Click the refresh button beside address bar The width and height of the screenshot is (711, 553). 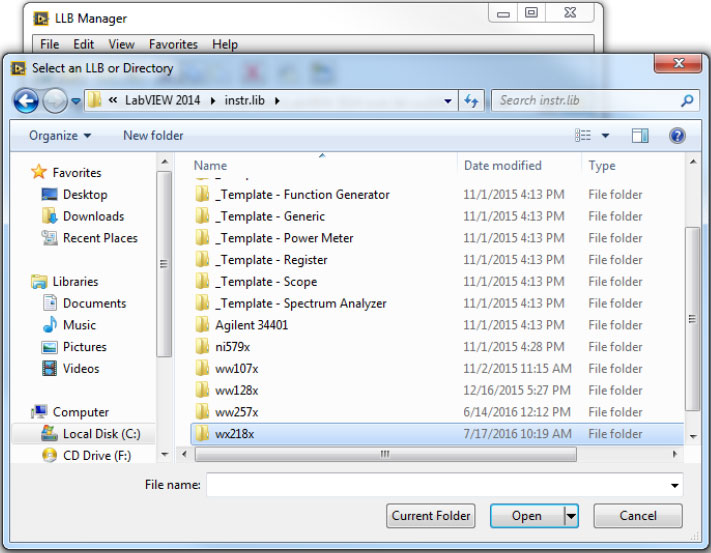point(471,100)
